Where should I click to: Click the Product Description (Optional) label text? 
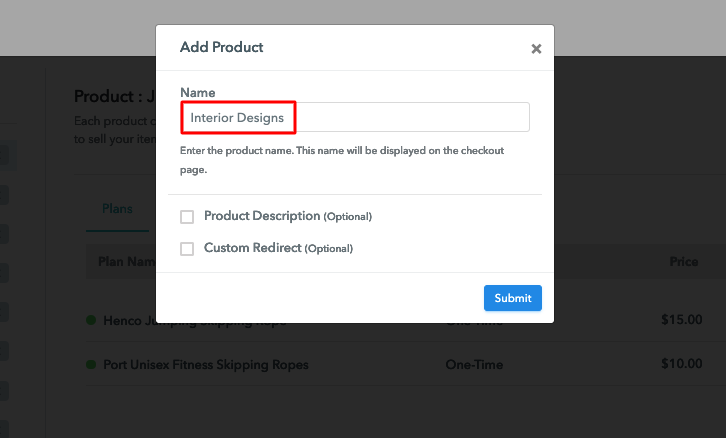click(288, 216)
